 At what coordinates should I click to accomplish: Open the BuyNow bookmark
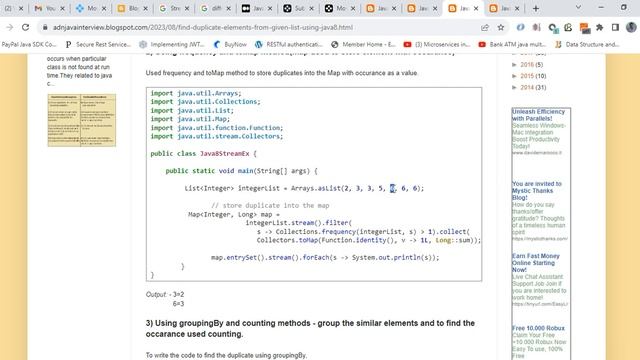pos(230,44)
